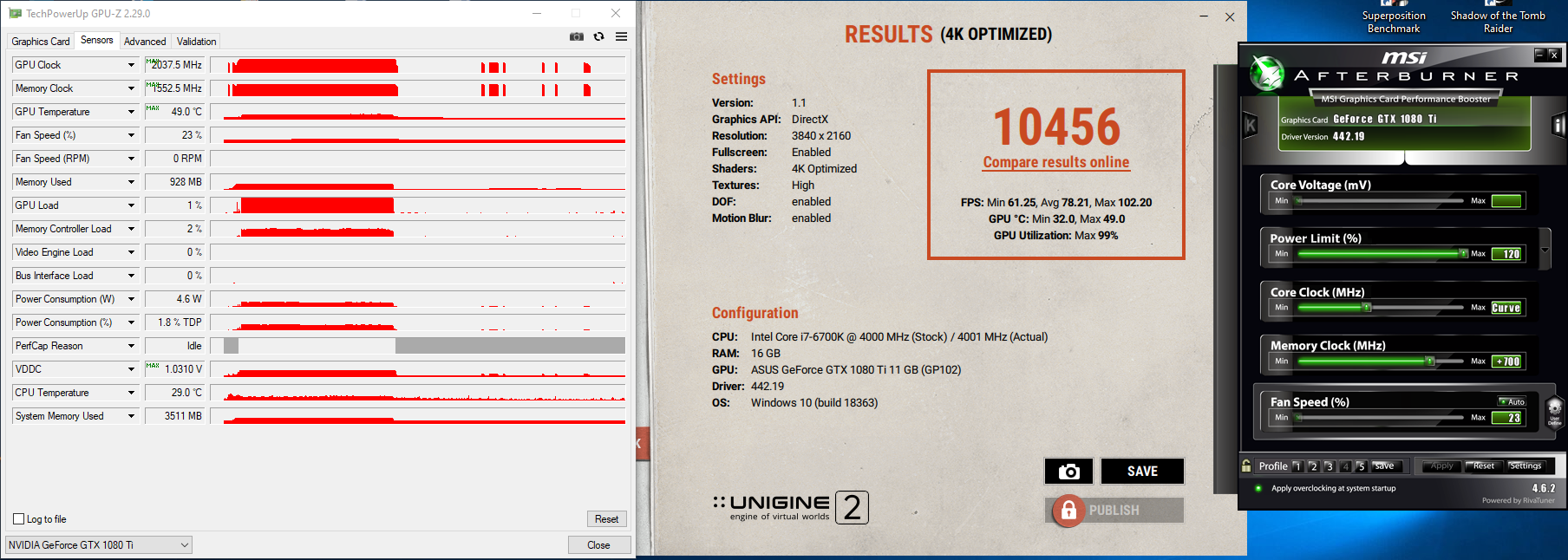The width and height of the screenshot is (1568, 560).
Task: Switch to the Validation tab
Action: click(x=197, y=42)
